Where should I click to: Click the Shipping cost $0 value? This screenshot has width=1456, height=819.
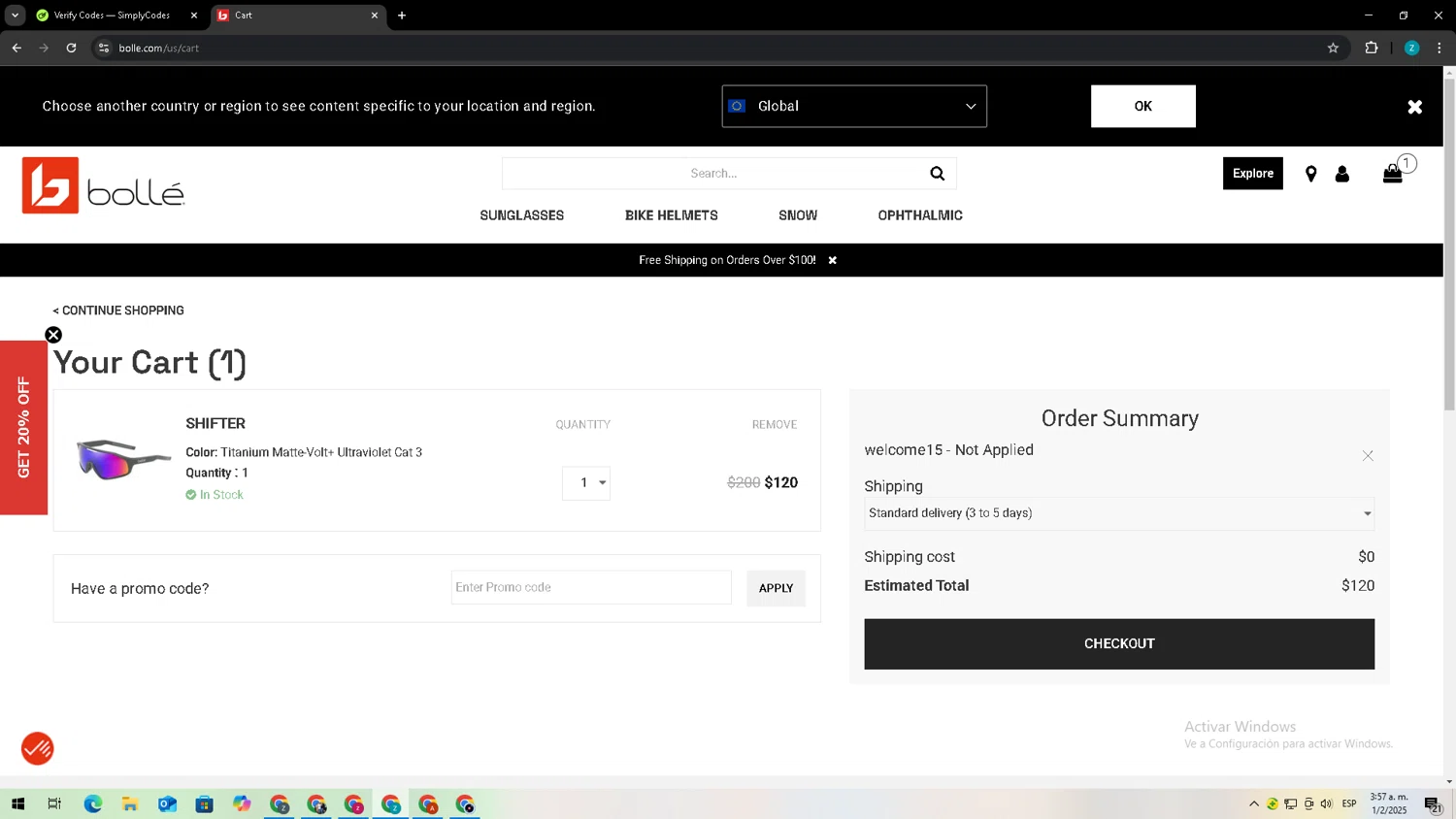click(1366, 557)
